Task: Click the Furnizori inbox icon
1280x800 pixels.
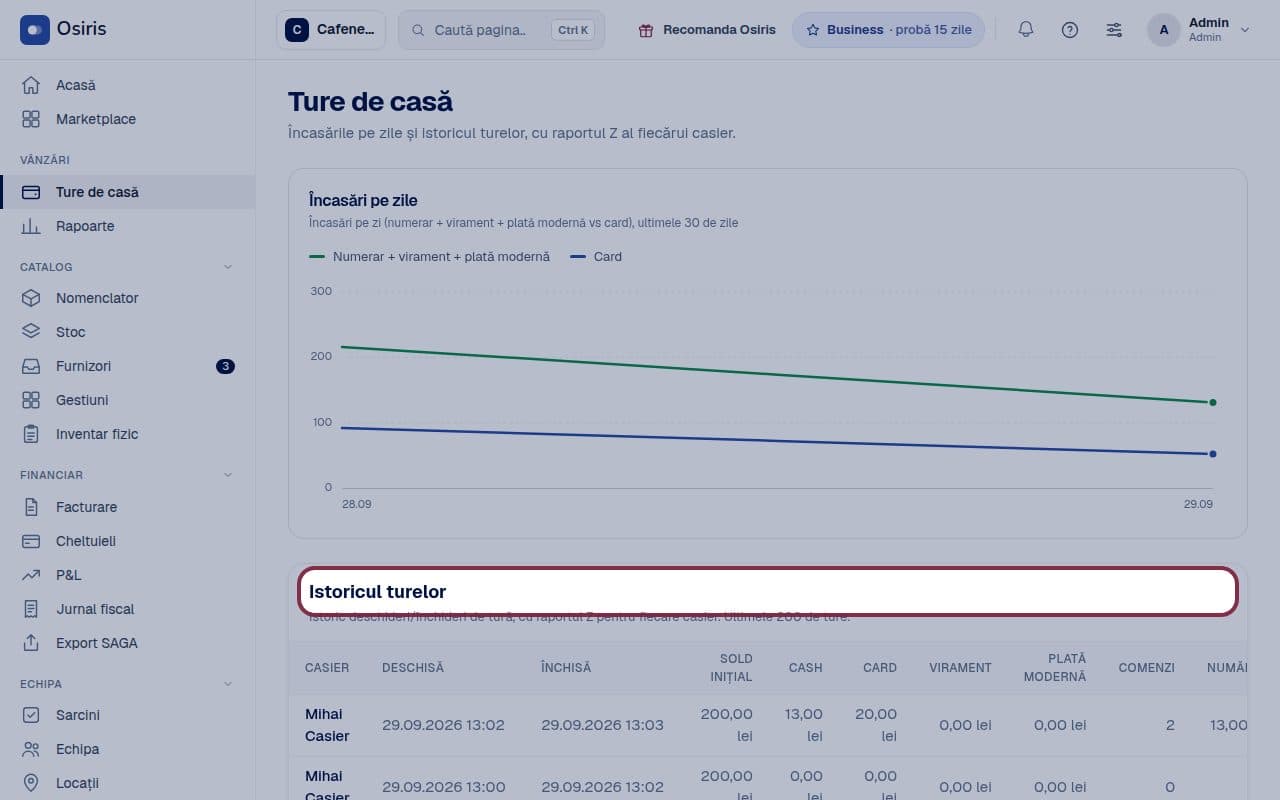Action: [31, 366]
